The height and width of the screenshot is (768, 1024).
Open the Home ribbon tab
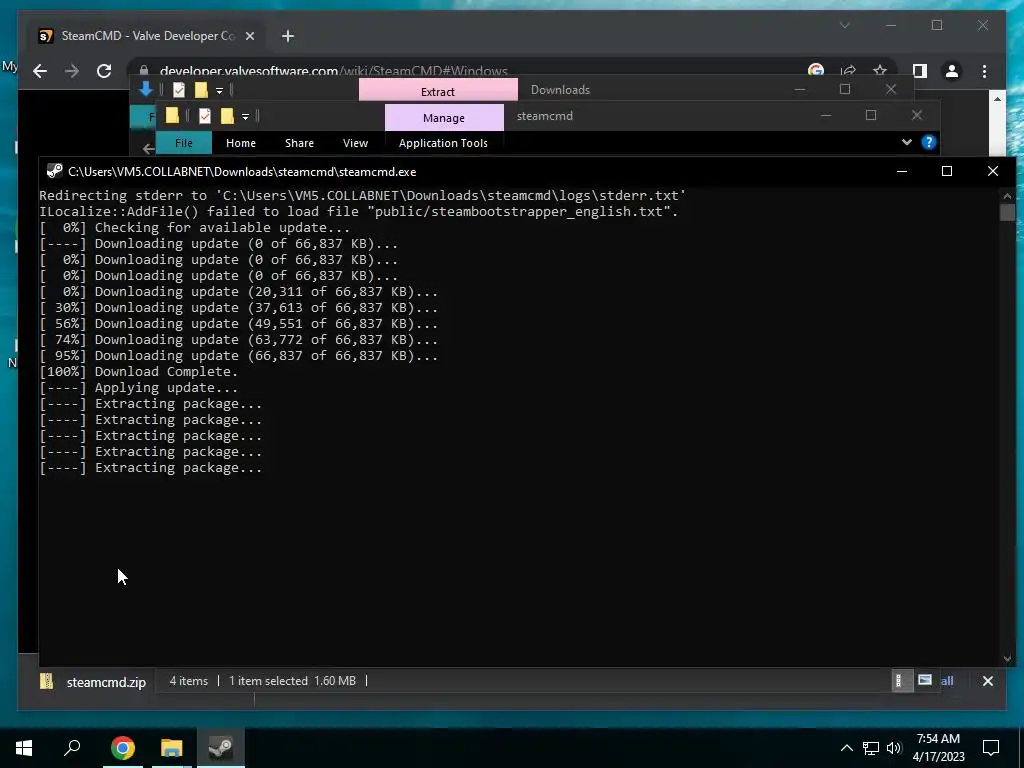pyautogui.click(x=241, y=143)
